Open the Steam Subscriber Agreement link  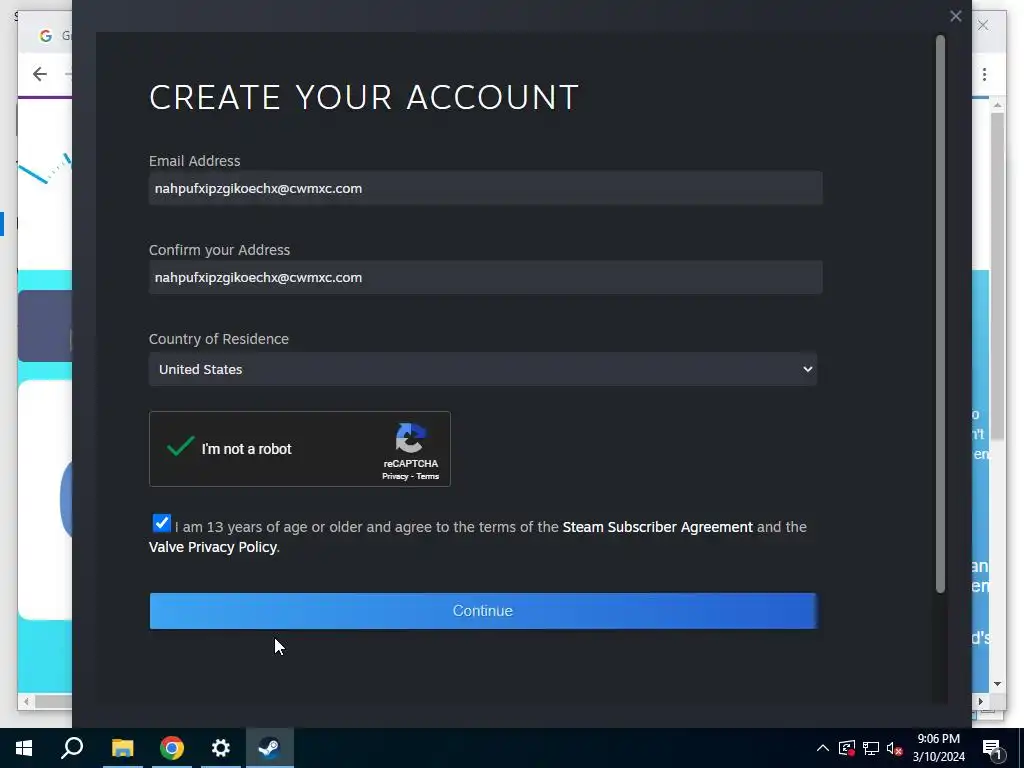(x=657, y=527)
